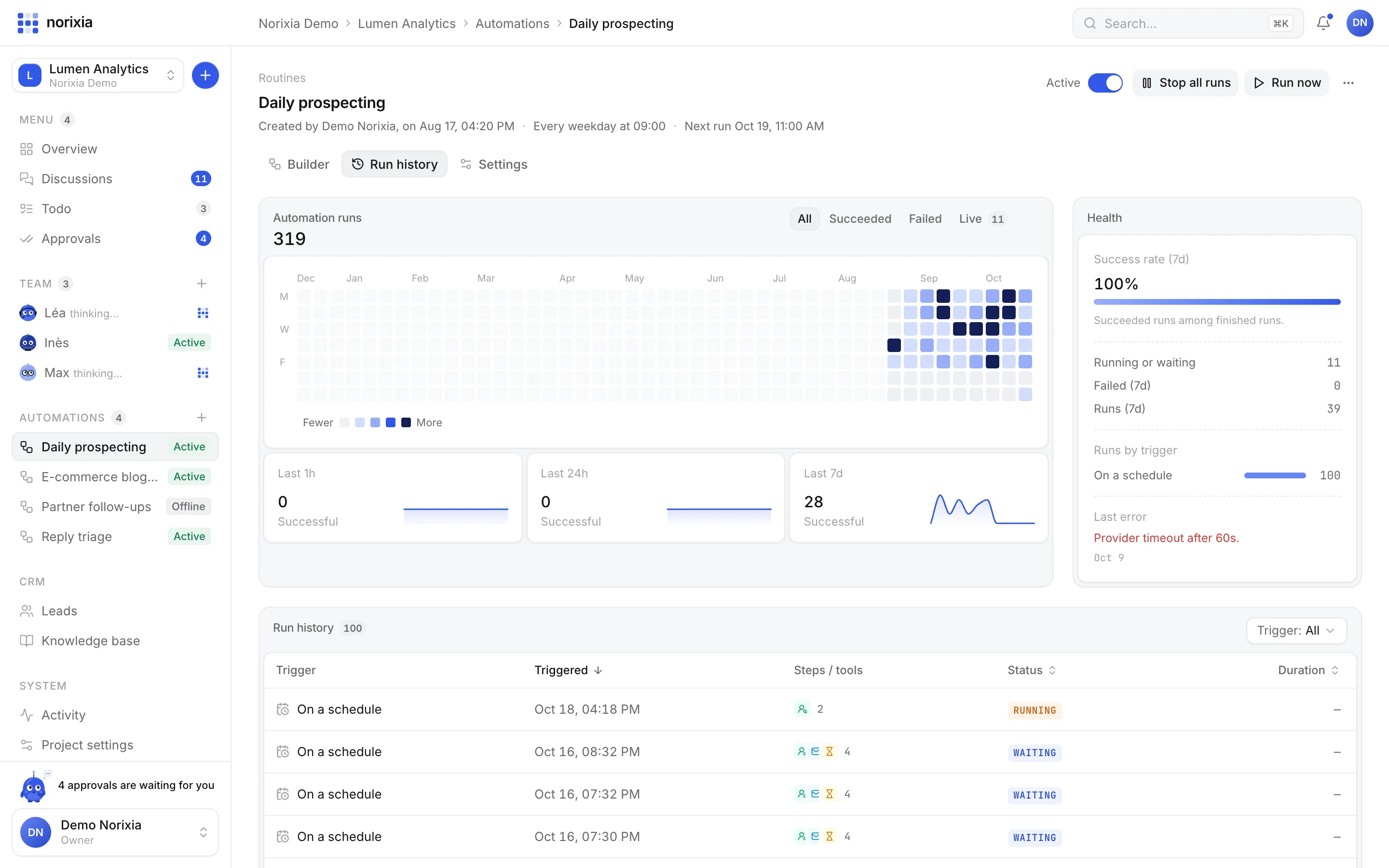Click the norixia logo icon
1389x868 pixels.
pos(27,23)
